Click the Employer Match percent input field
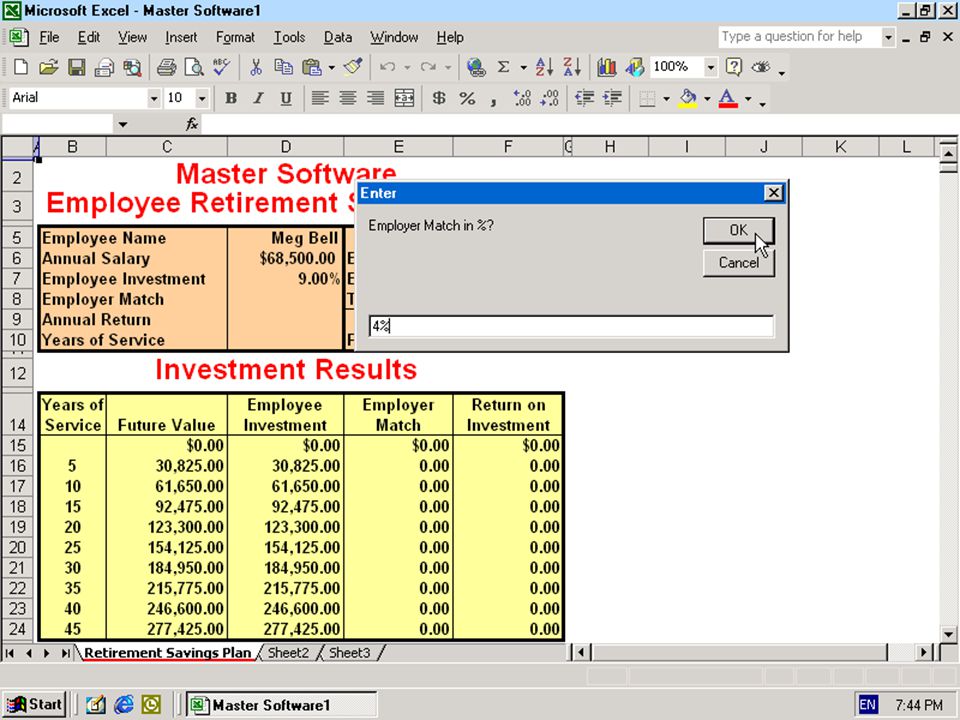The height and width of the screenshot is (720, 960). pos(571,326)
